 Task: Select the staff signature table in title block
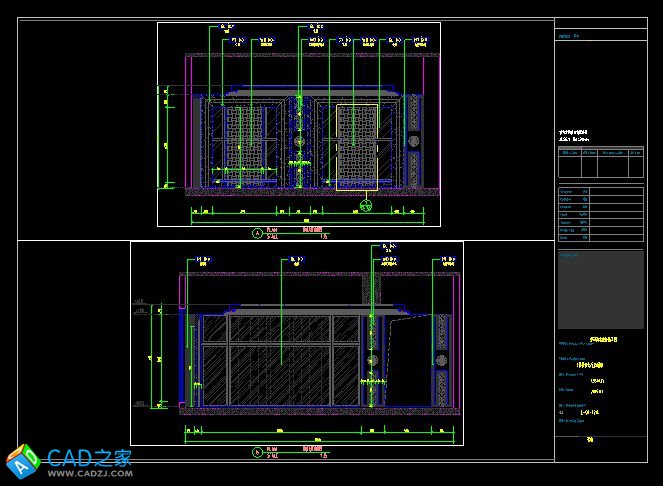[600, 214]
